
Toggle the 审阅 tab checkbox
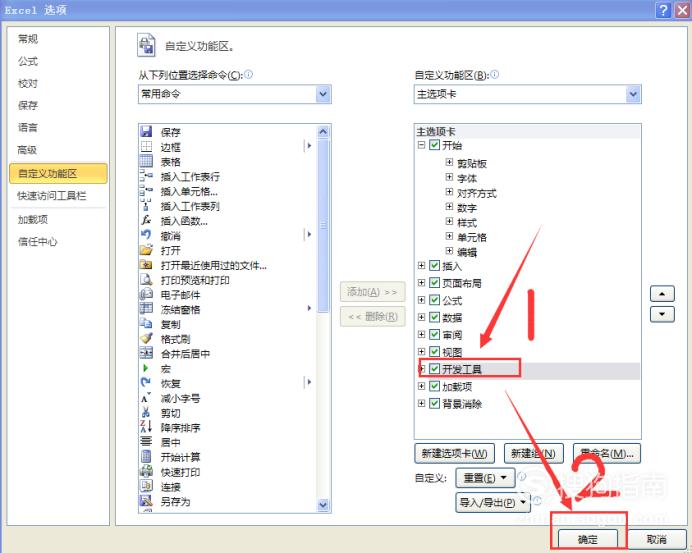click(x=434, y=335)
